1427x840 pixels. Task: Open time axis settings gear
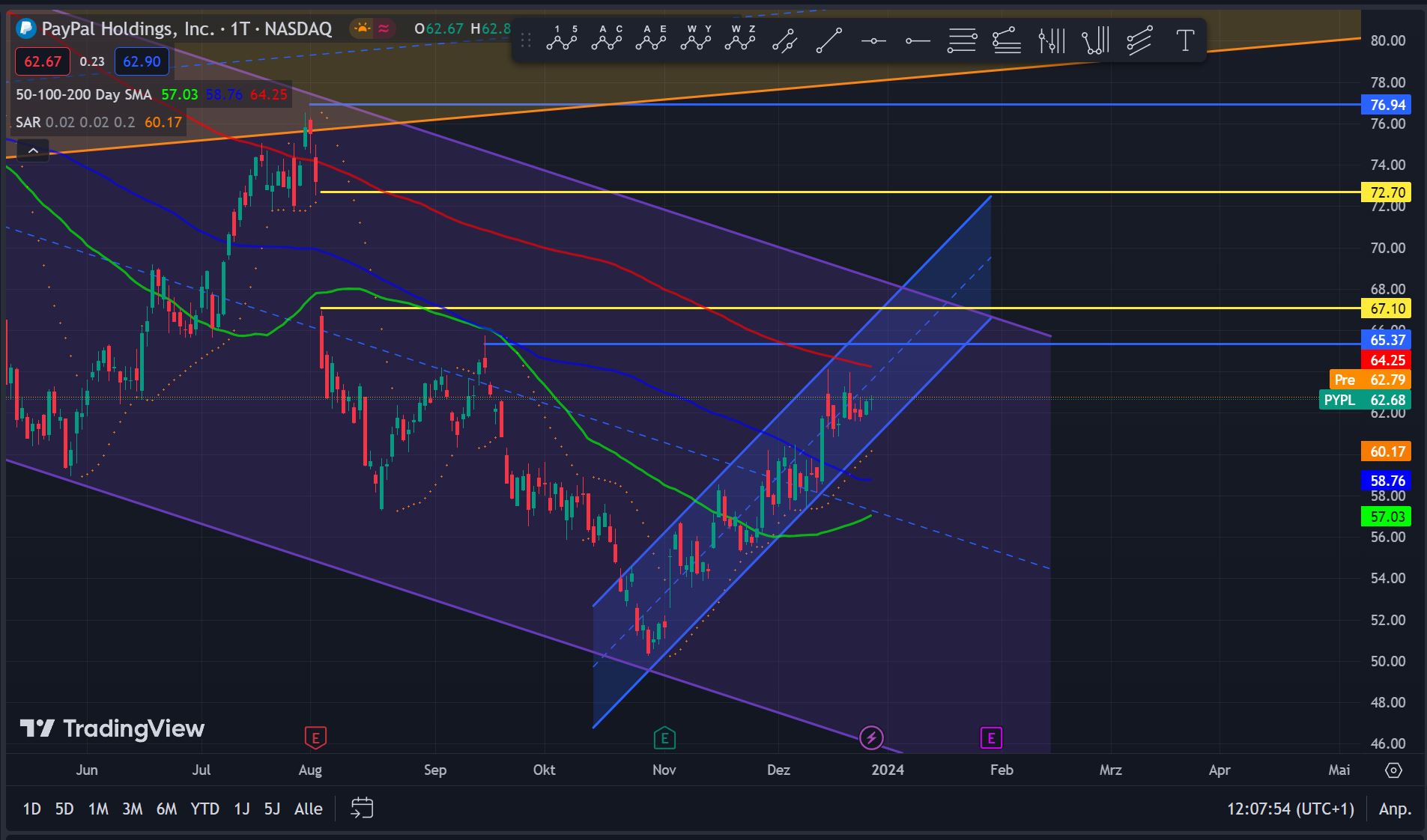[1393, 770]
